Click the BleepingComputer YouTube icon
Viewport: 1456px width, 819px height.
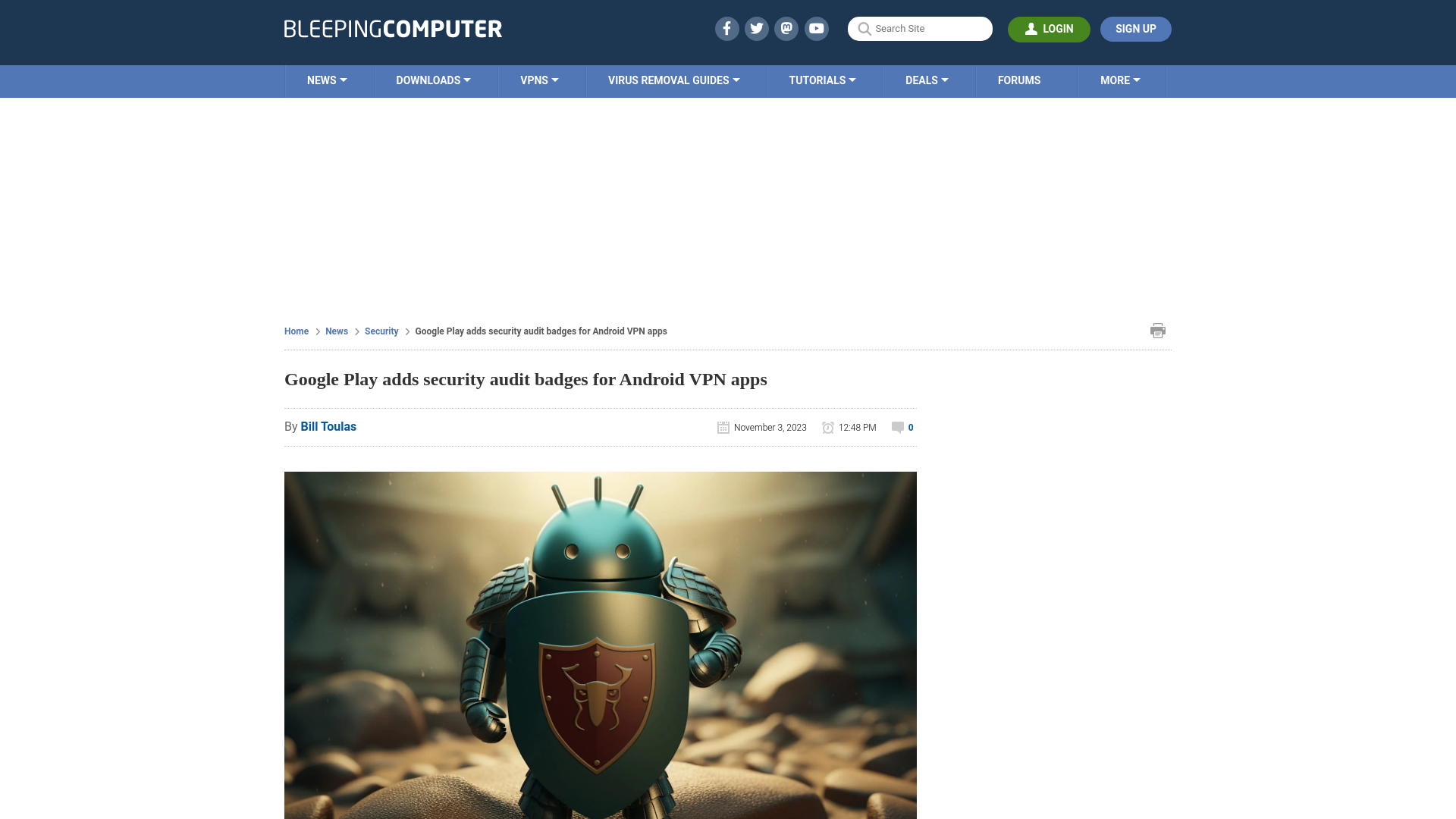tap(816, 28)
